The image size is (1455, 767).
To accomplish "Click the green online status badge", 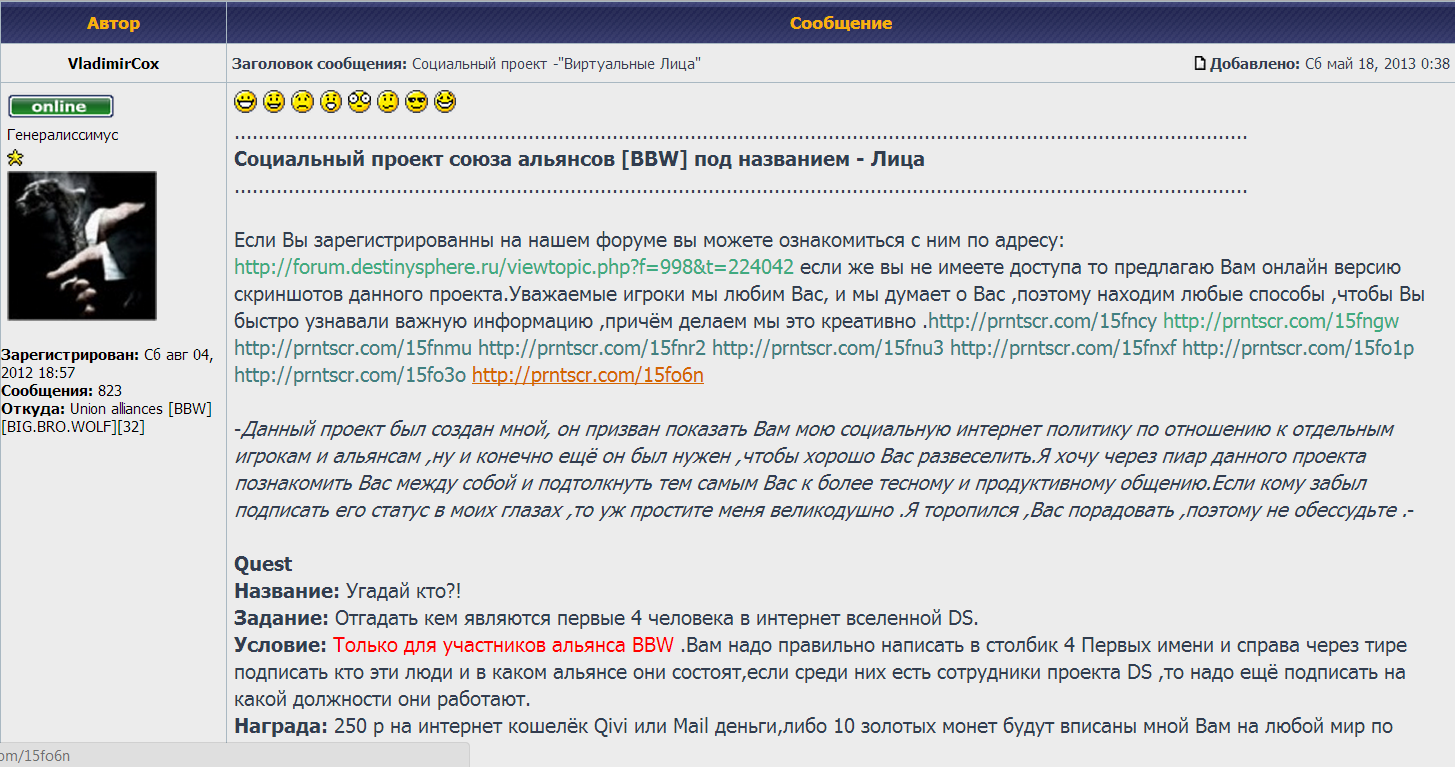I will pyautogui.click(x=61, y=106).
